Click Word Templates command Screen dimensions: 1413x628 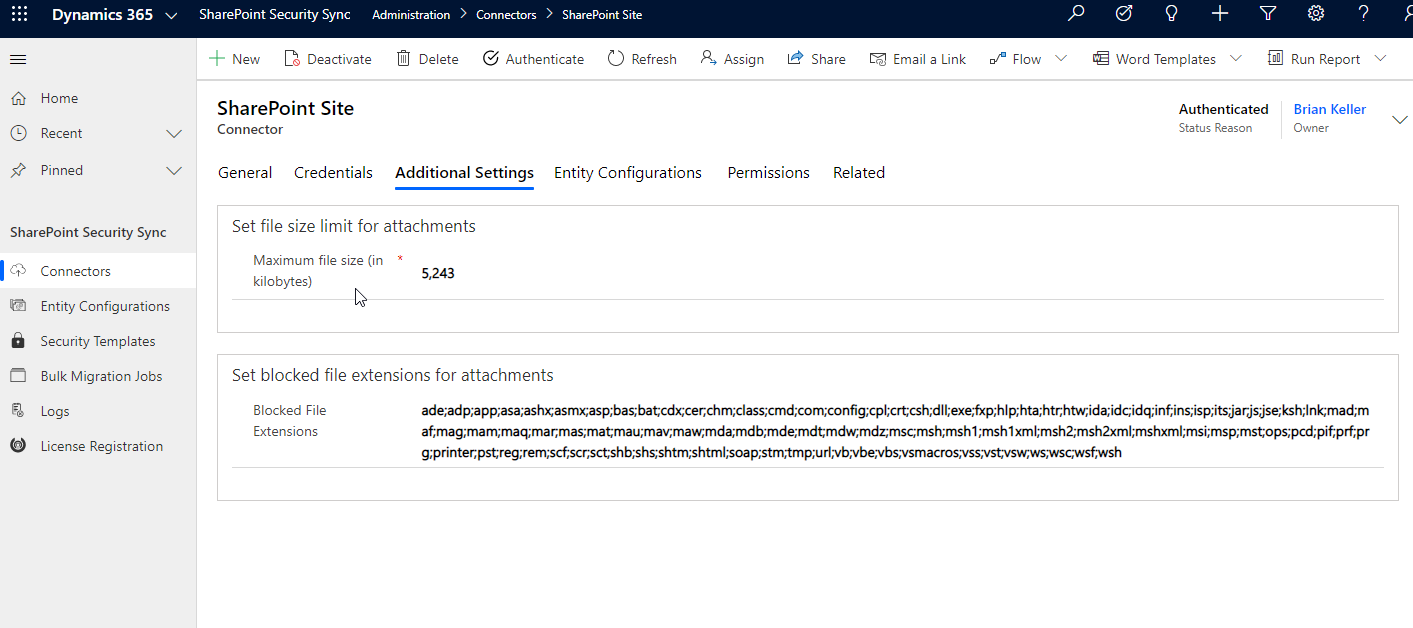[1154, 59]
